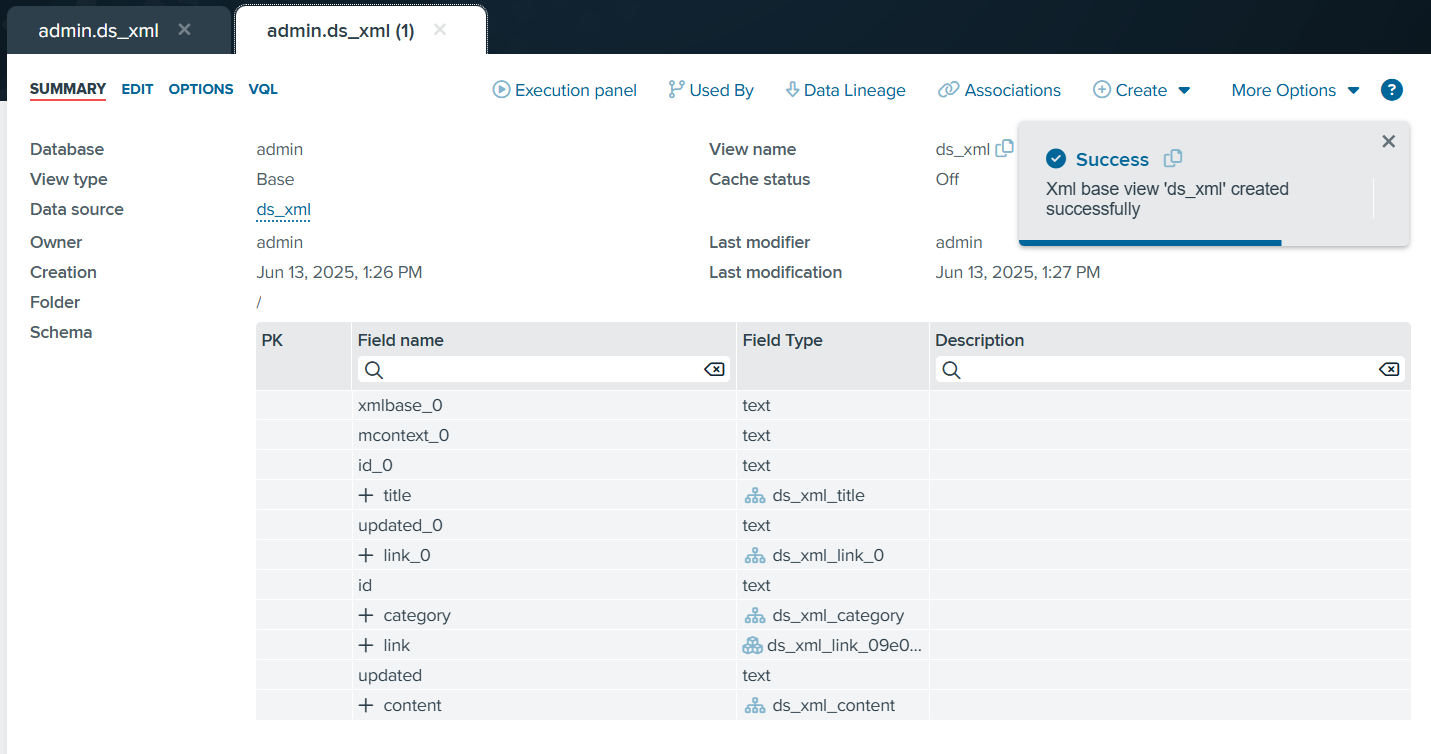Close the admin.ds_xml tab
Screen dimensions: 1431x754
tap(184, 30)
